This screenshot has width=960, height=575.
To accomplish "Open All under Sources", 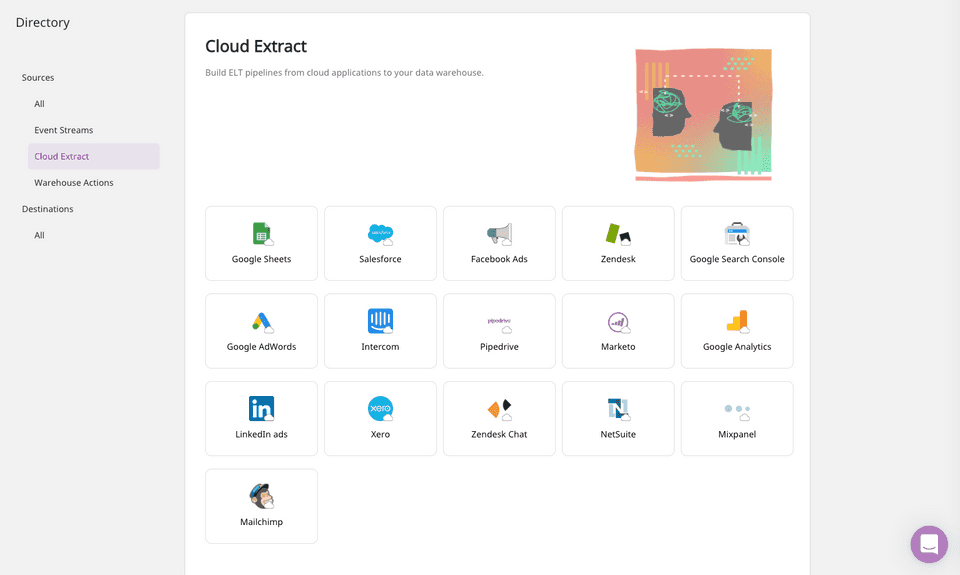I will 40,104.
